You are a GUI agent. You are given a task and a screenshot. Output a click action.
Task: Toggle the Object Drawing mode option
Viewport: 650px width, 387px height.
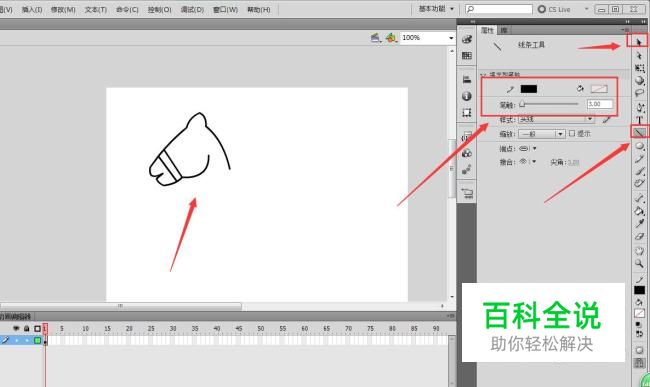(x=639, y=350)
